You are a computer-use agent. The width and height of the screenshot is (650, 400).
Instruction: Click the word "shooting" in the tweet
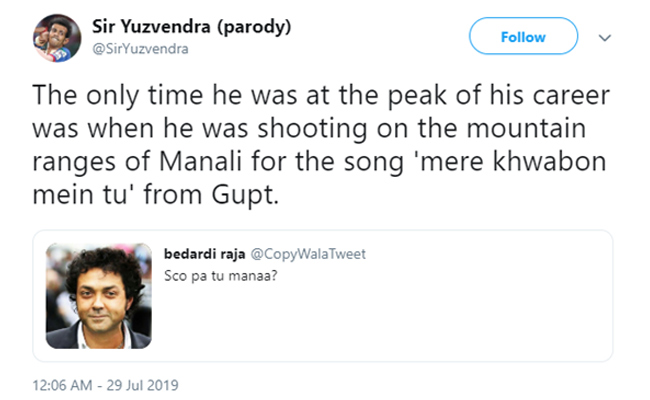[x=313, y=129]
